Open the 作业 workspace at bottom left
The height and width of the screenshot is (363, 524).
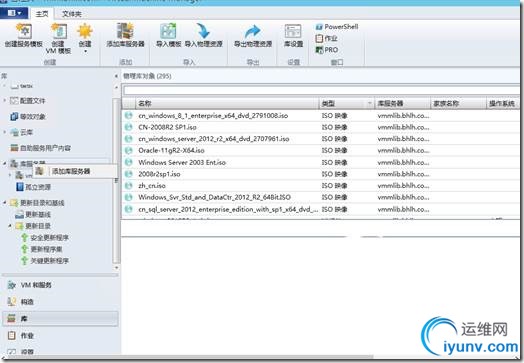point(60,335)
